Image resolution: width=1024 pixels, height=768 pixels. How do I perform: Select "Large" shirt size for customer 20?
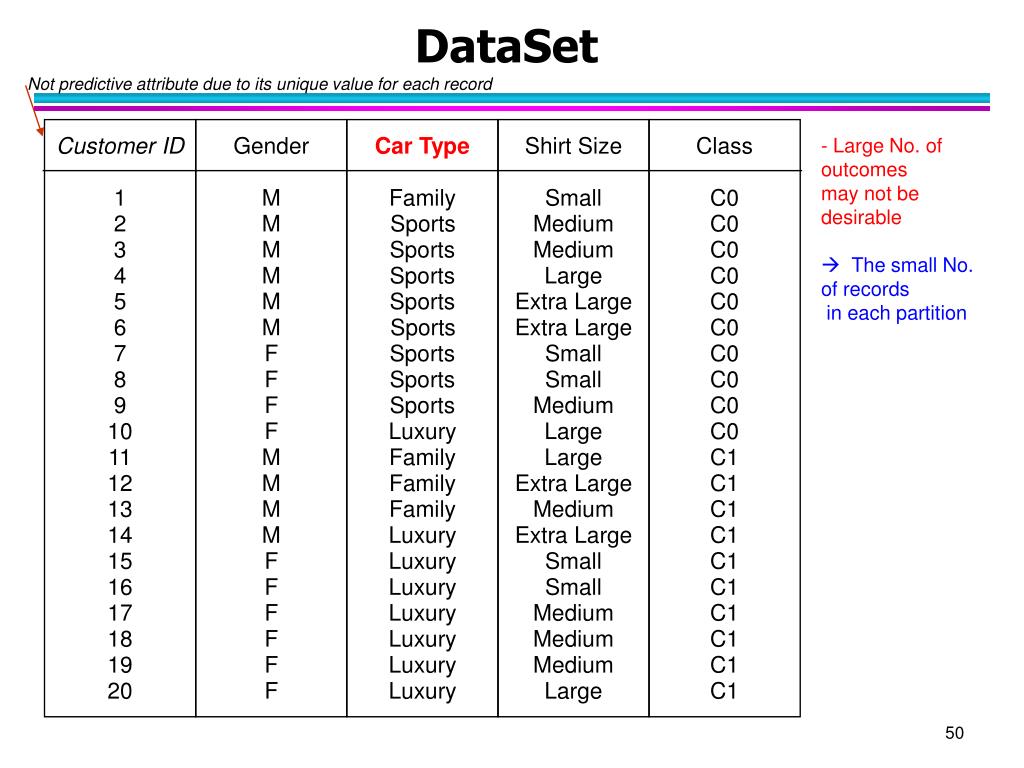573,692
